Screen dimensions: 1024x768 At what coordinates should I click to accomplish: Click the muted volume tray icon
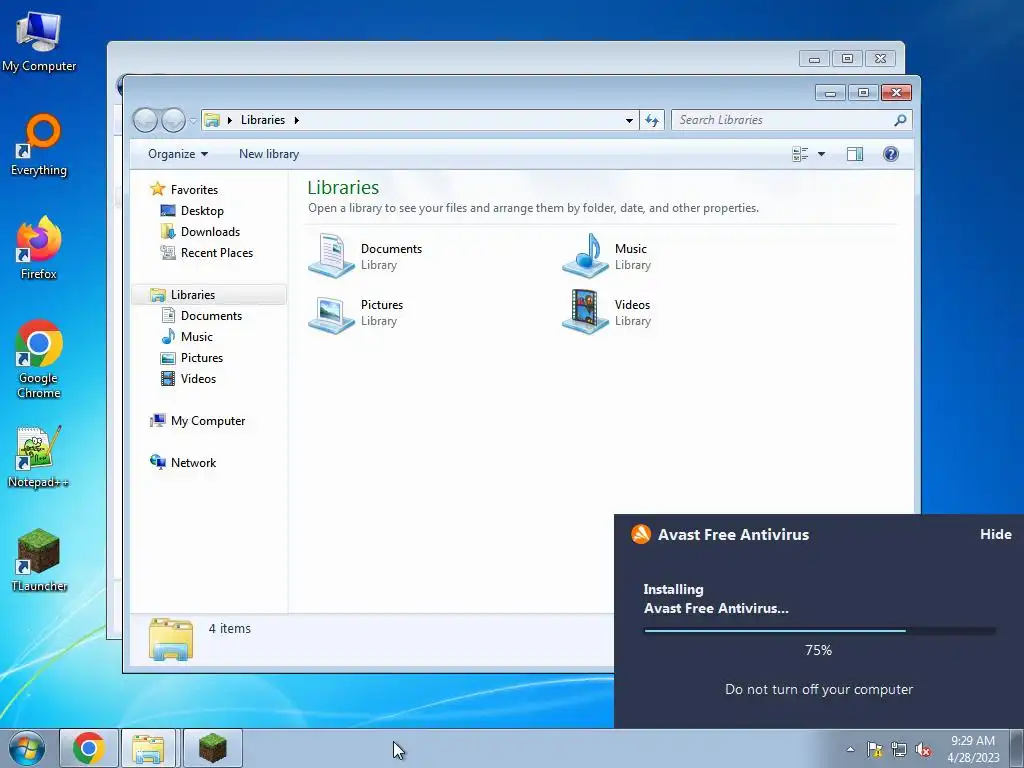tap(923, 749)
